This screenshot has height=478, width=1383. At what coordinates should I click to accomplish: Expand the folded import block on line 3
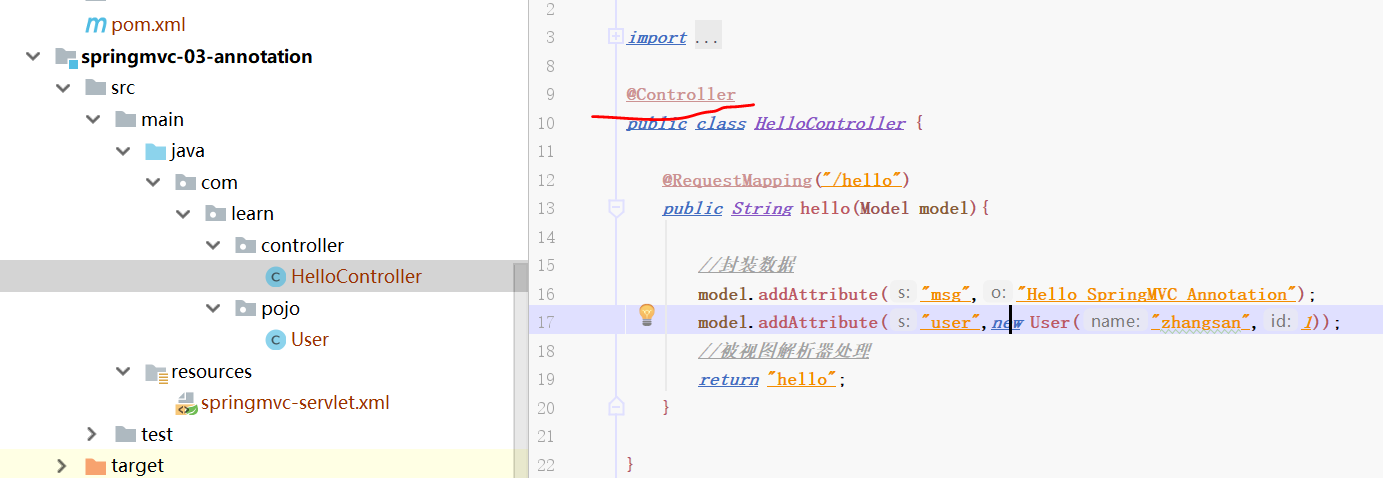click(616, 37)
